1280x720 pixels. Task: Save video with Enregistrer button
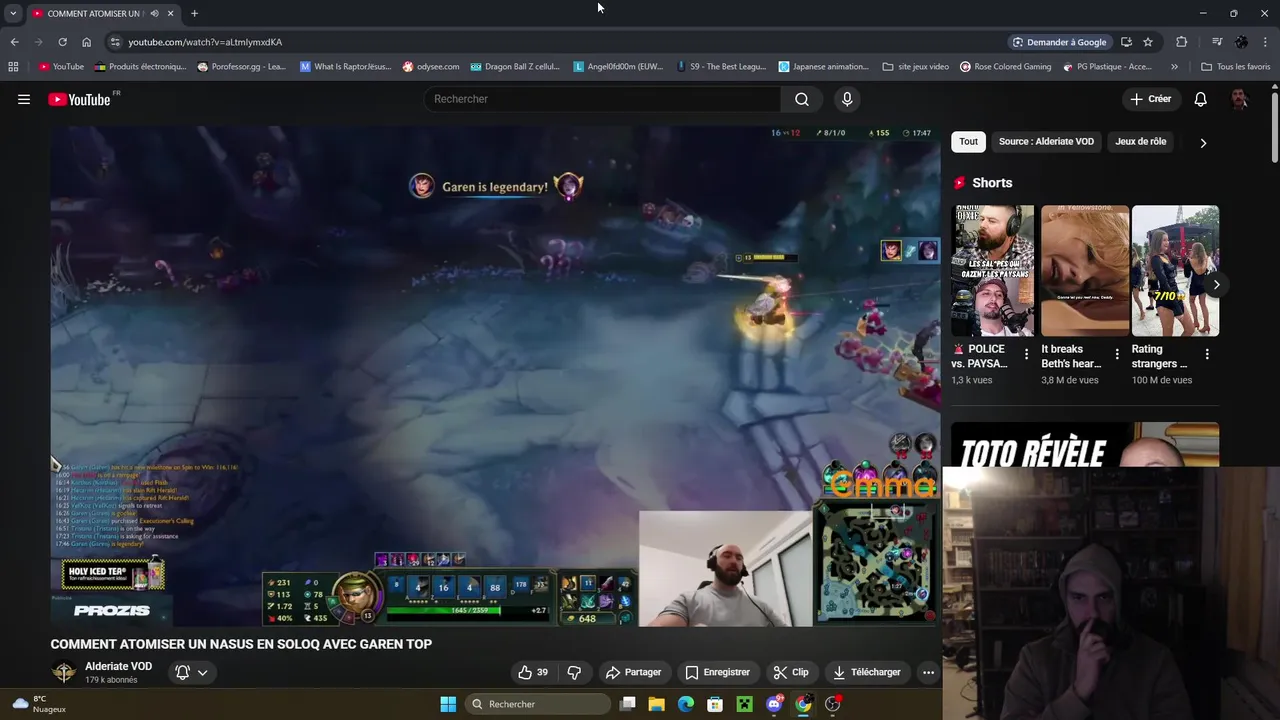coord(717,672)
